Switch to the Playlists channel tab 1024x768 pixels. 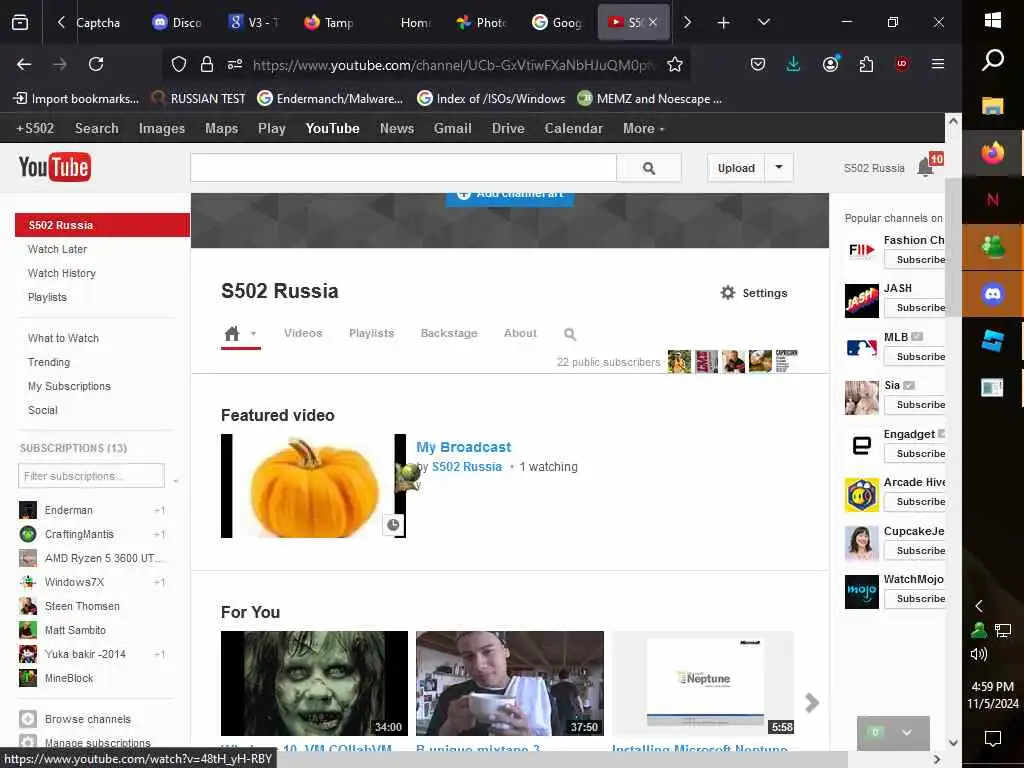click(372, 333)
